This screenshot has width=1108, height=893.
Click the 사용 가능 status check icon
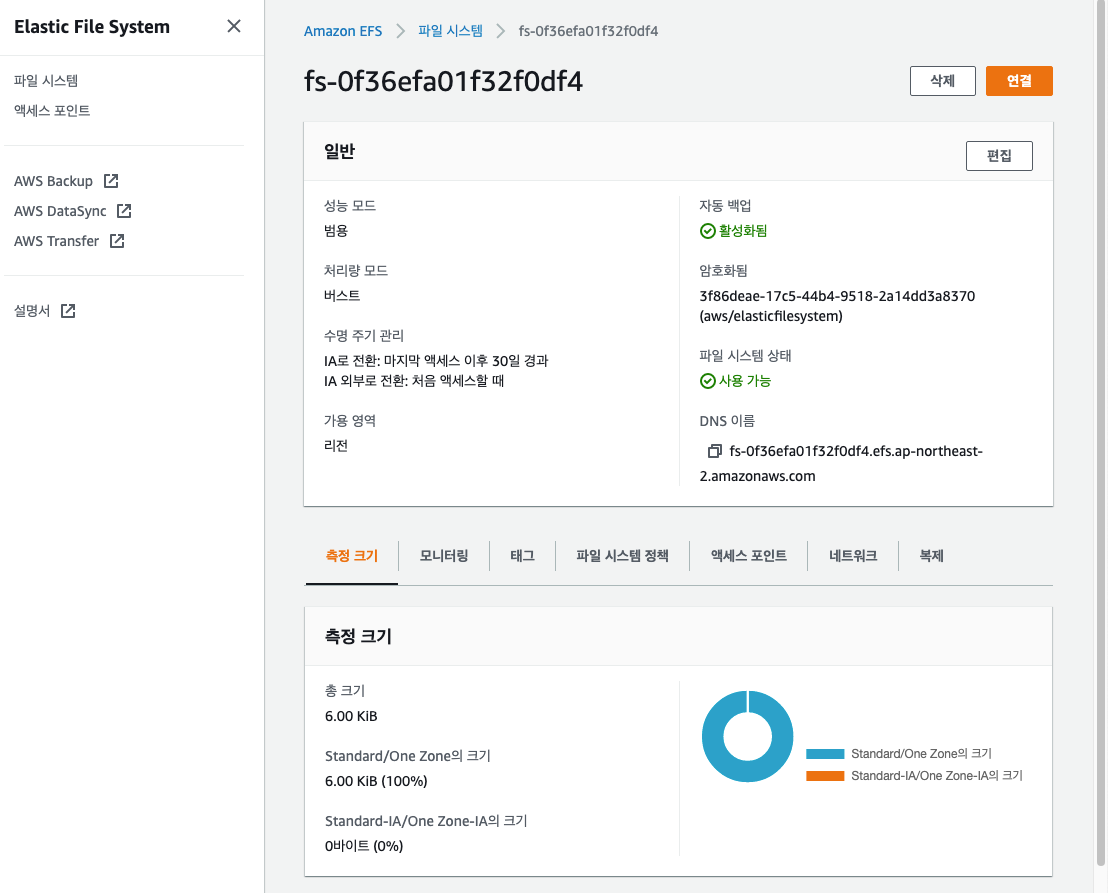[x=707, y=381]
